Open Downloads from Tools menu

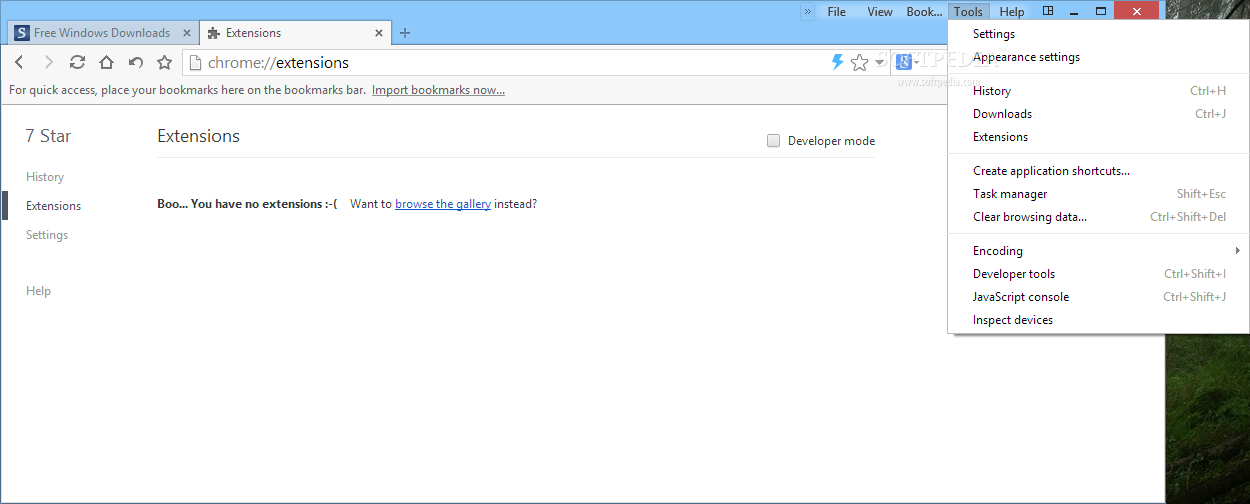[x=1098, y=114]
